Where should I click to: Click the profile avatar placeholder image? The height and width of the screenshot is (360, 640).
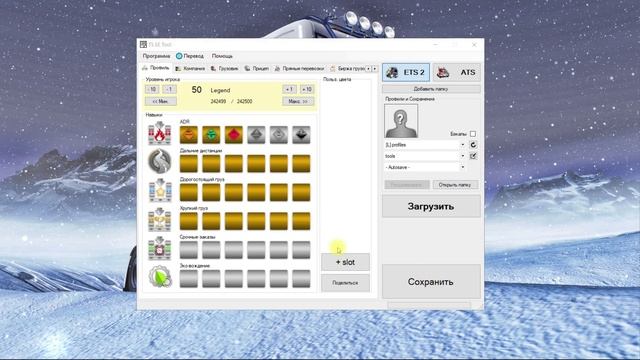tap(401, 120)
